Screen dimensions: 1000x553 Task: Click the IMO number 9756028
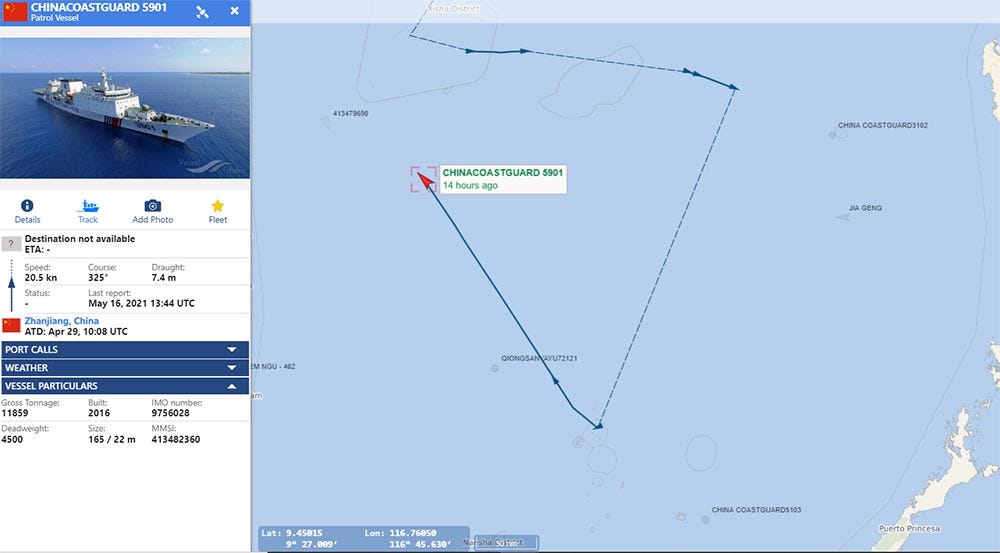(x=170, y=413)
